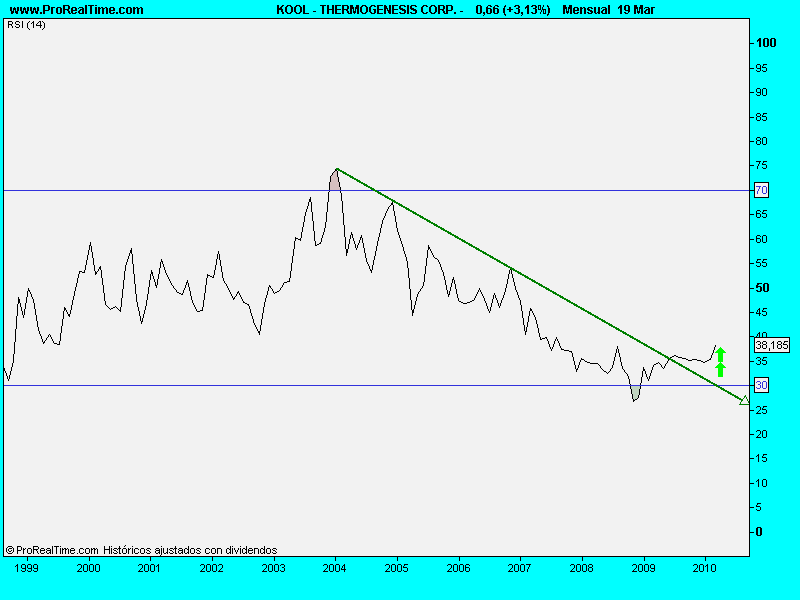Click the Históricos ajustados con dividendos note
The width and height of the screenshot is (800, 600).
(x=190, y=550)
